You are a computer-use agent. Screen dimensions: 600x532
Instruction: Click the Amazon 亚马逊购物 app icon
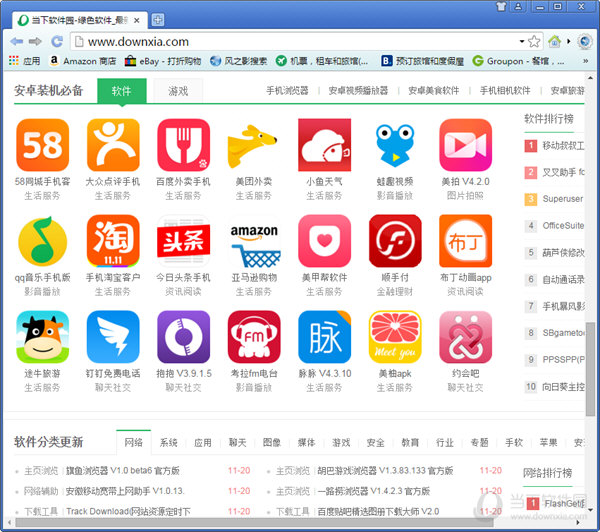(254, 241)
